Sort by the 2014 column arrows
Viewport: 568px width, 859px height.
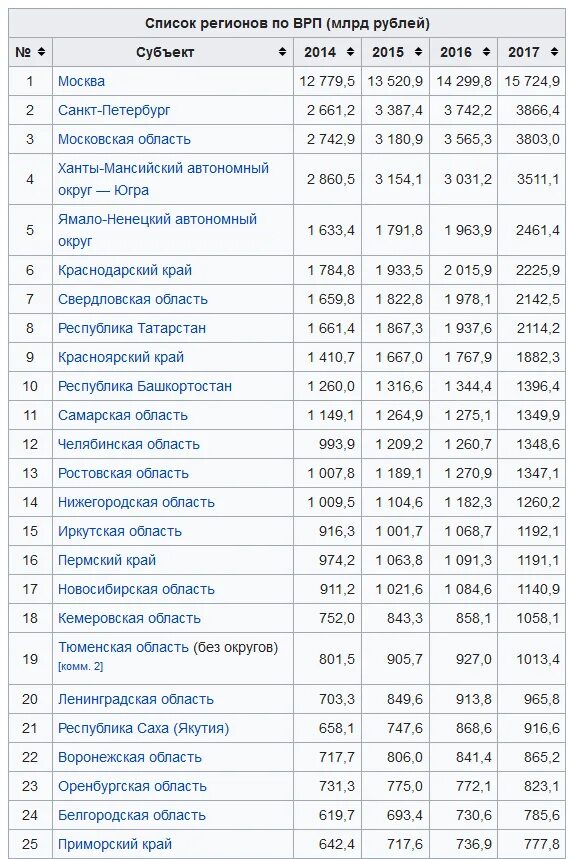351,52
